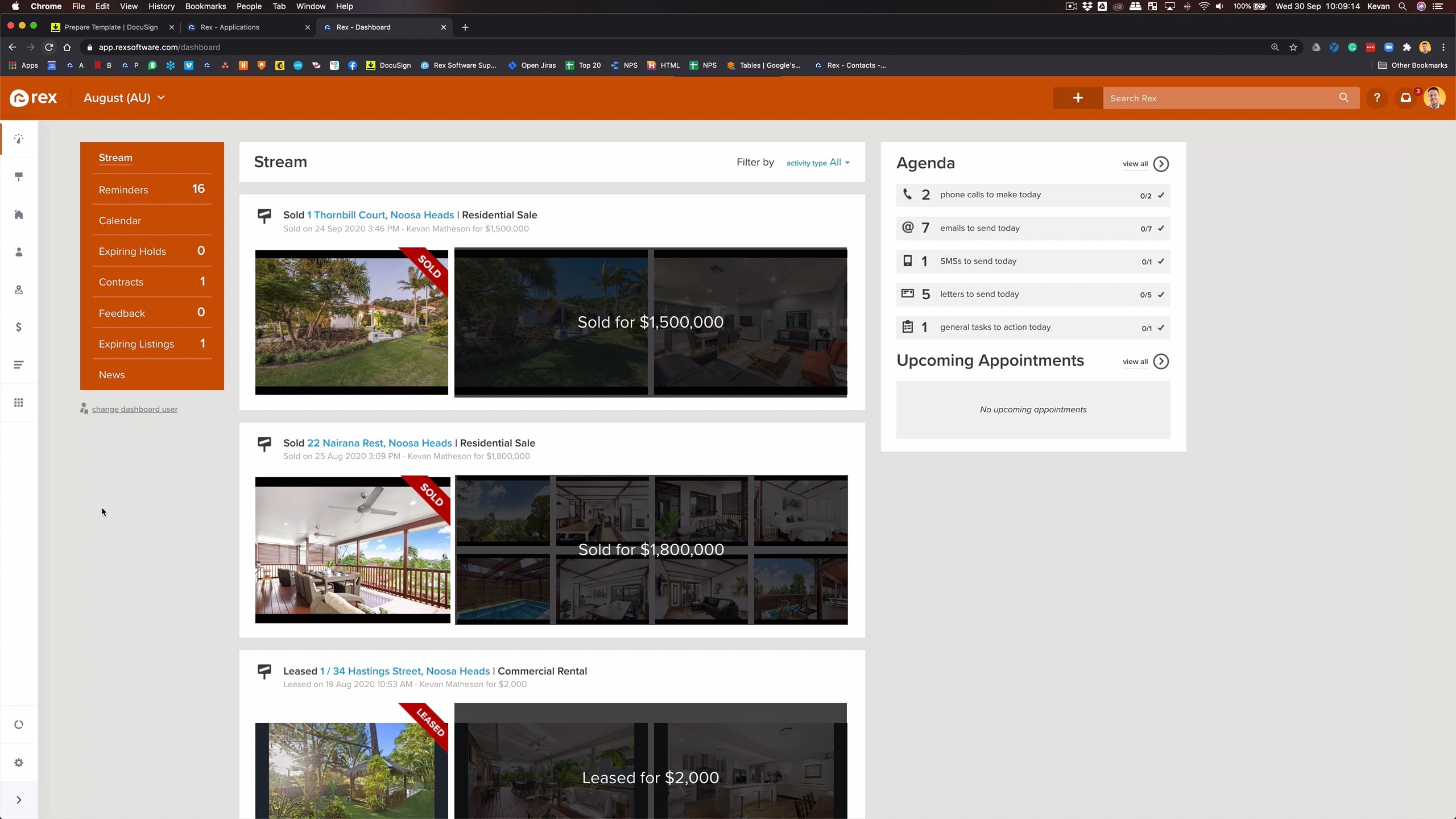This screenshot has height=819, width=1456.
Task: Mark general tasks to action today done
Action: [1161, 328]
